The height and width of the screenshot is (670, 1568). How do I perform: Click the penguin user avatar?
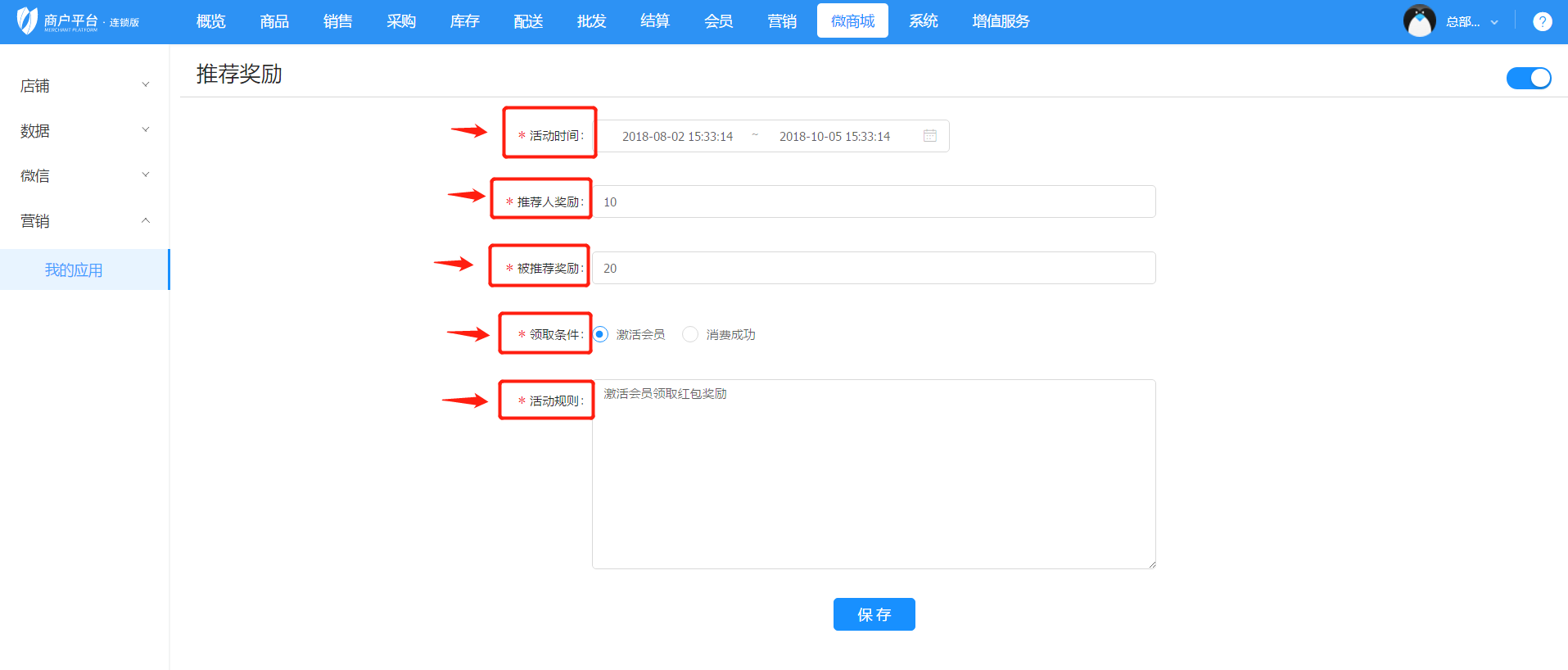point(1419,21)
